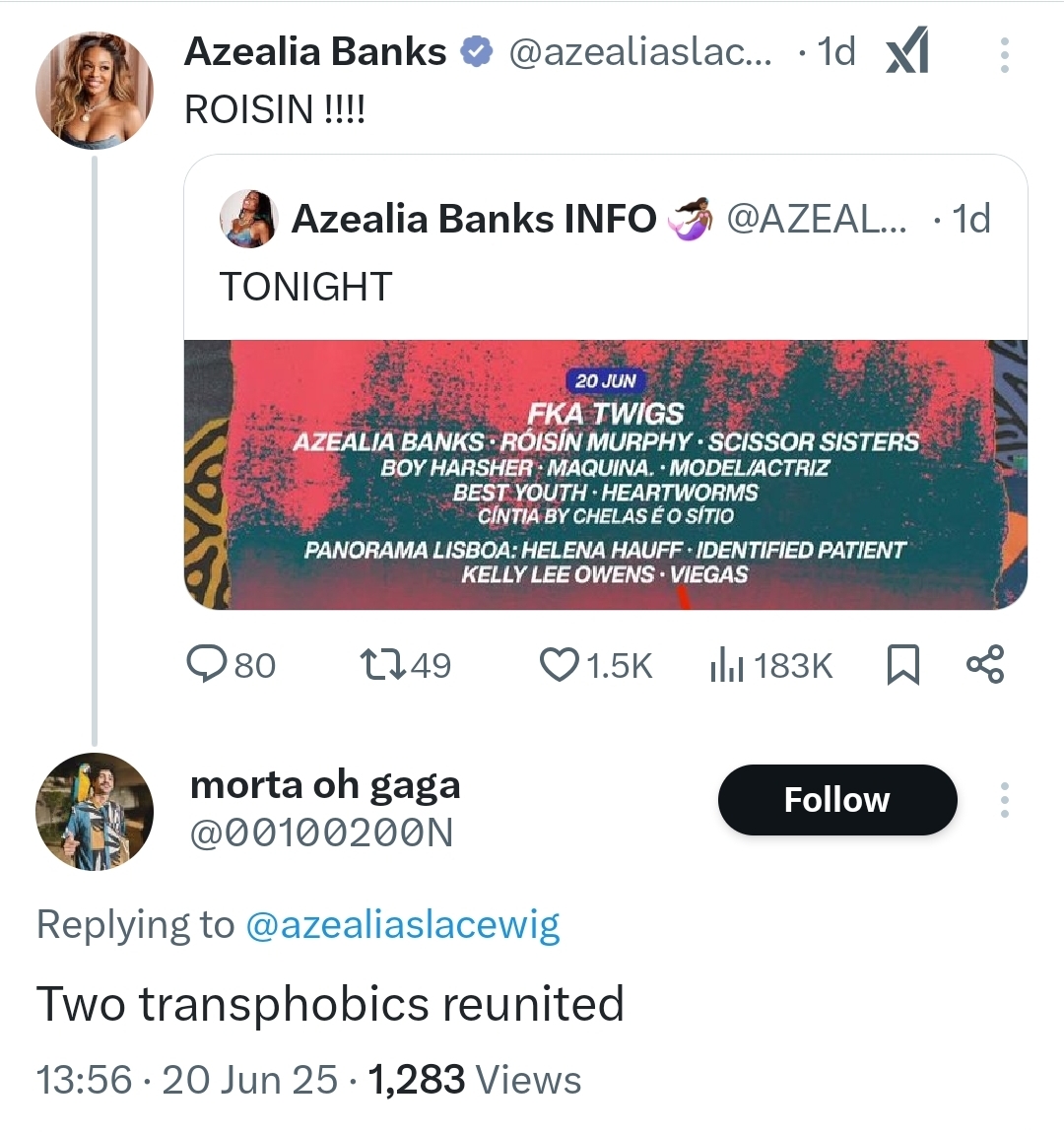Viewport: 1064px width, 1133px height.
Task: Share the tweet via share icon
Action: 985,665
